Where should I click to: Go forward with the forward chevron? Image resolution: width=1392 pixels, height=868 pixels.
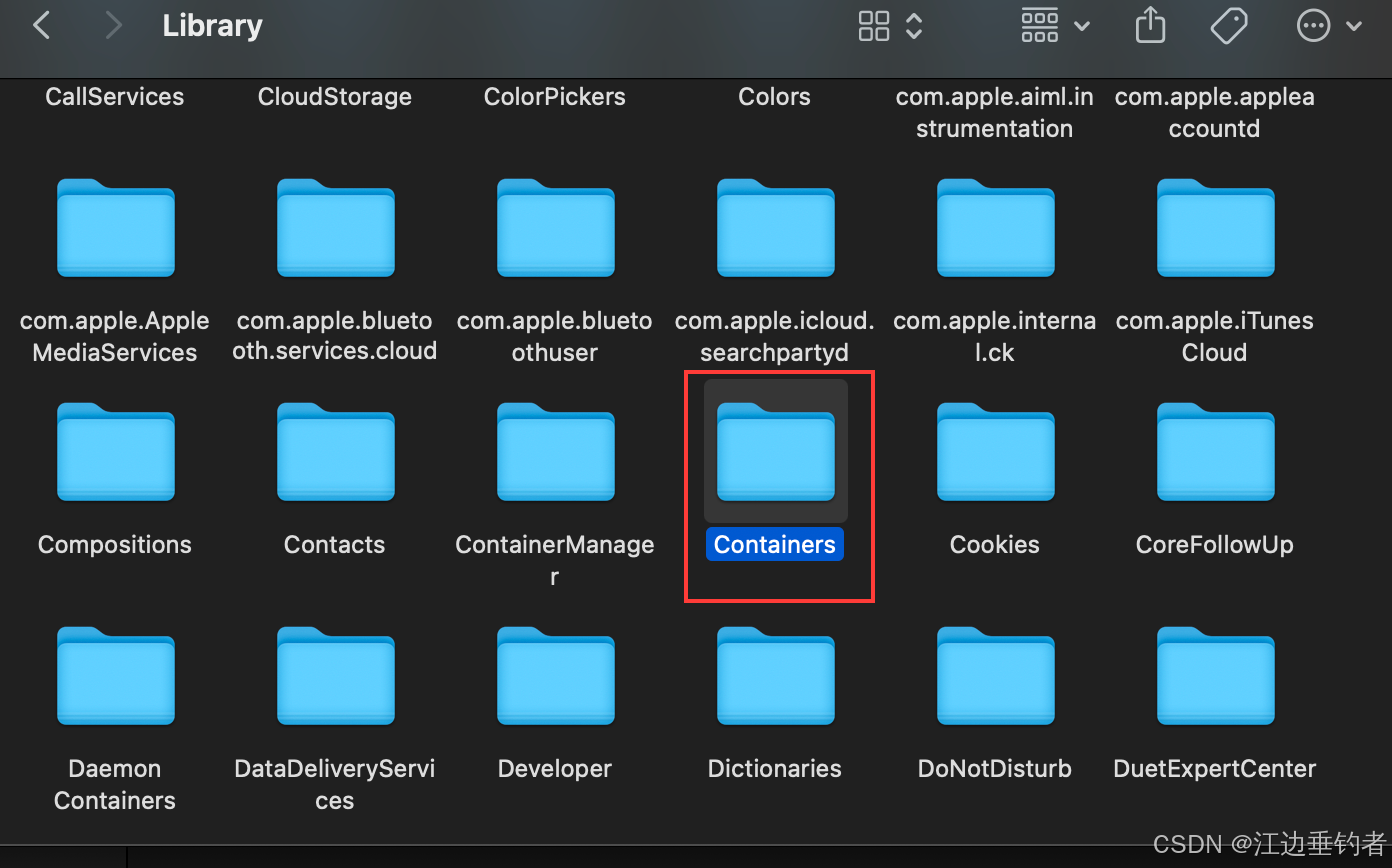coord(113,26)
